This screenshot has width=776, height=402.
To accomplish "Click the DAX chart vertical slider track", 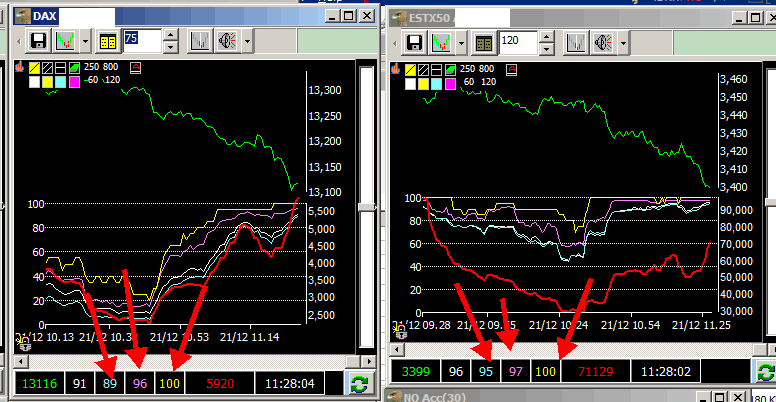I will pyautogui.click(x=367, y=208).
